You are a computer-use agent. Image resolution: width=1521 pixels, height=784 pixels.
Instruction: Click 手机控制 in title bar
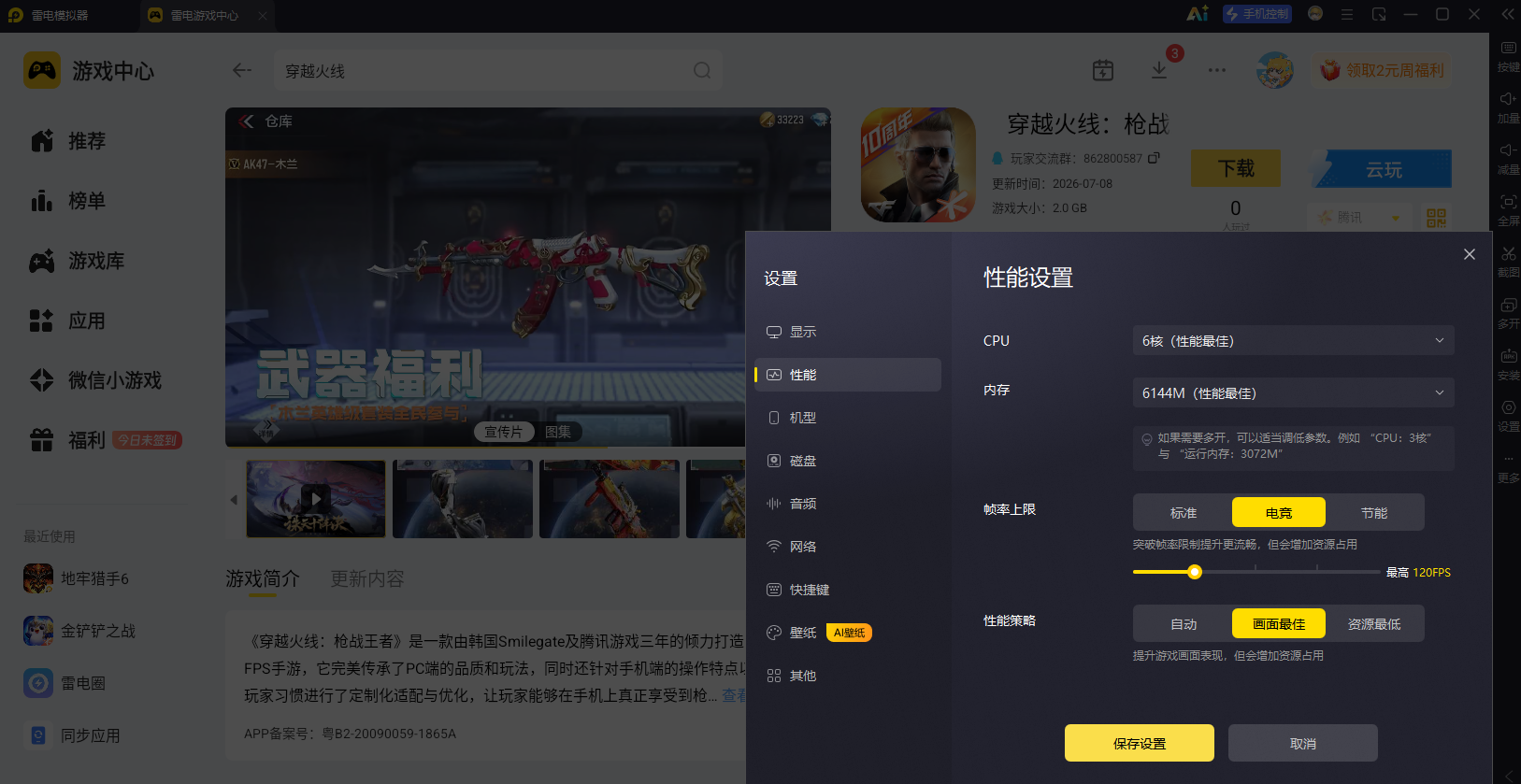click(x=1257, y=14)
